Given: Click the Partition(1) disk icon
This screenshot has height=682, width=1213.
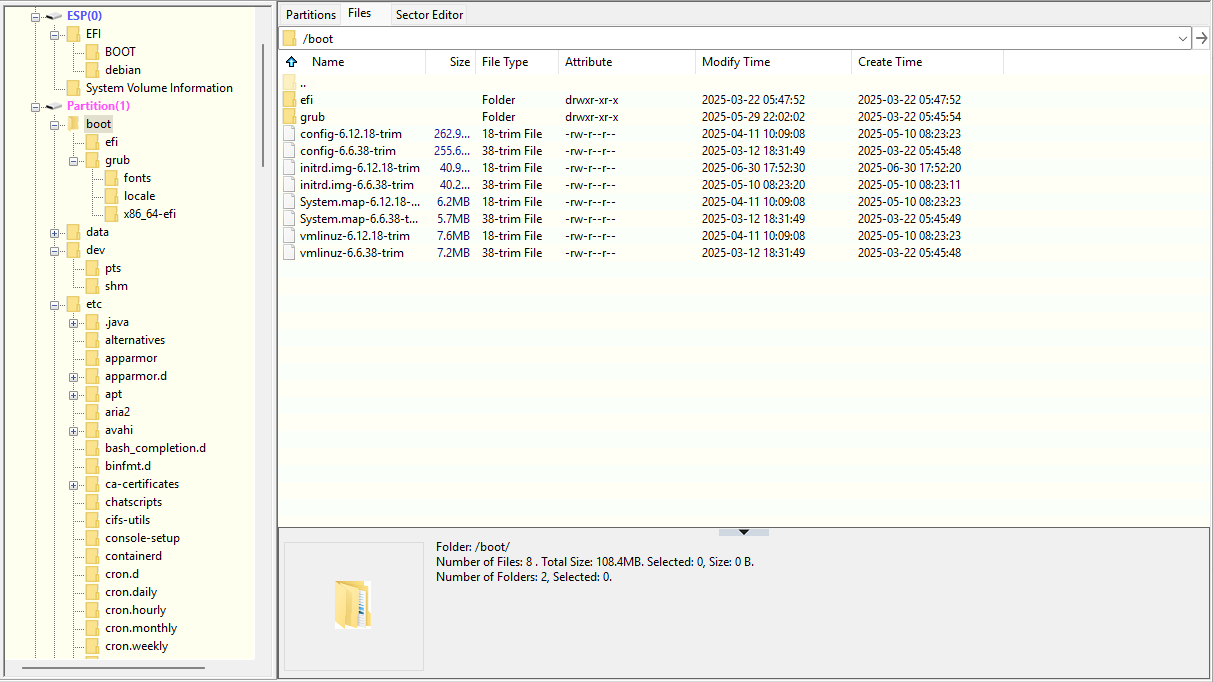Looking at the screenshot, I should (x=54, y=106).
